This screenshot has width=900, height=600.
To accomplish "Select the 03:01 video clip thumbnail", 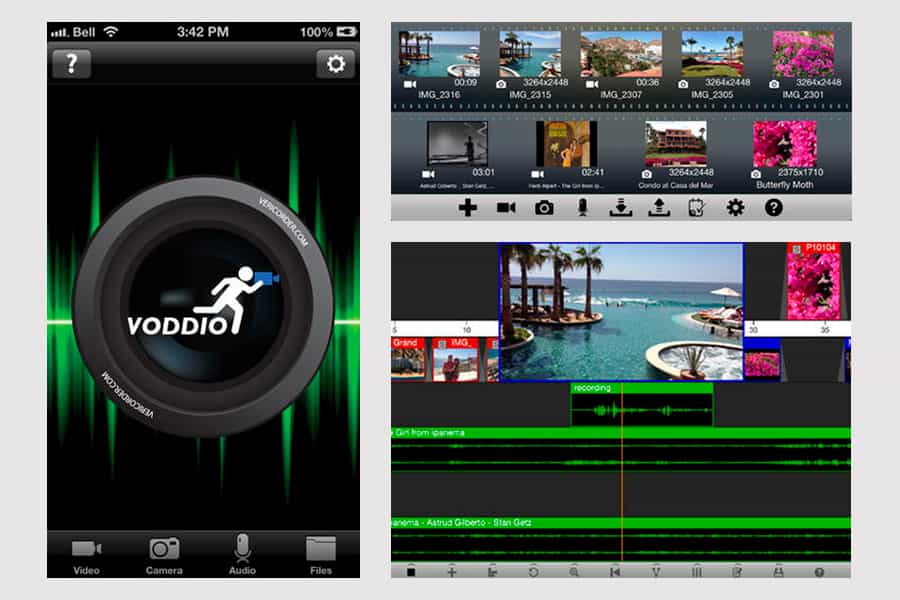I will (x=457, y=144).
